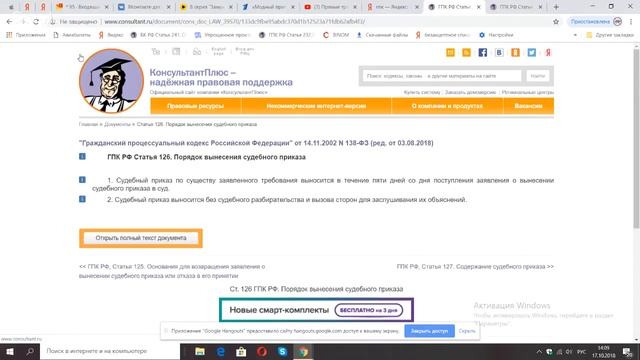The height and width of the screenshot is (360, 640).
Task: Open Opera browser from the taskbar
Action: point(262,351)
